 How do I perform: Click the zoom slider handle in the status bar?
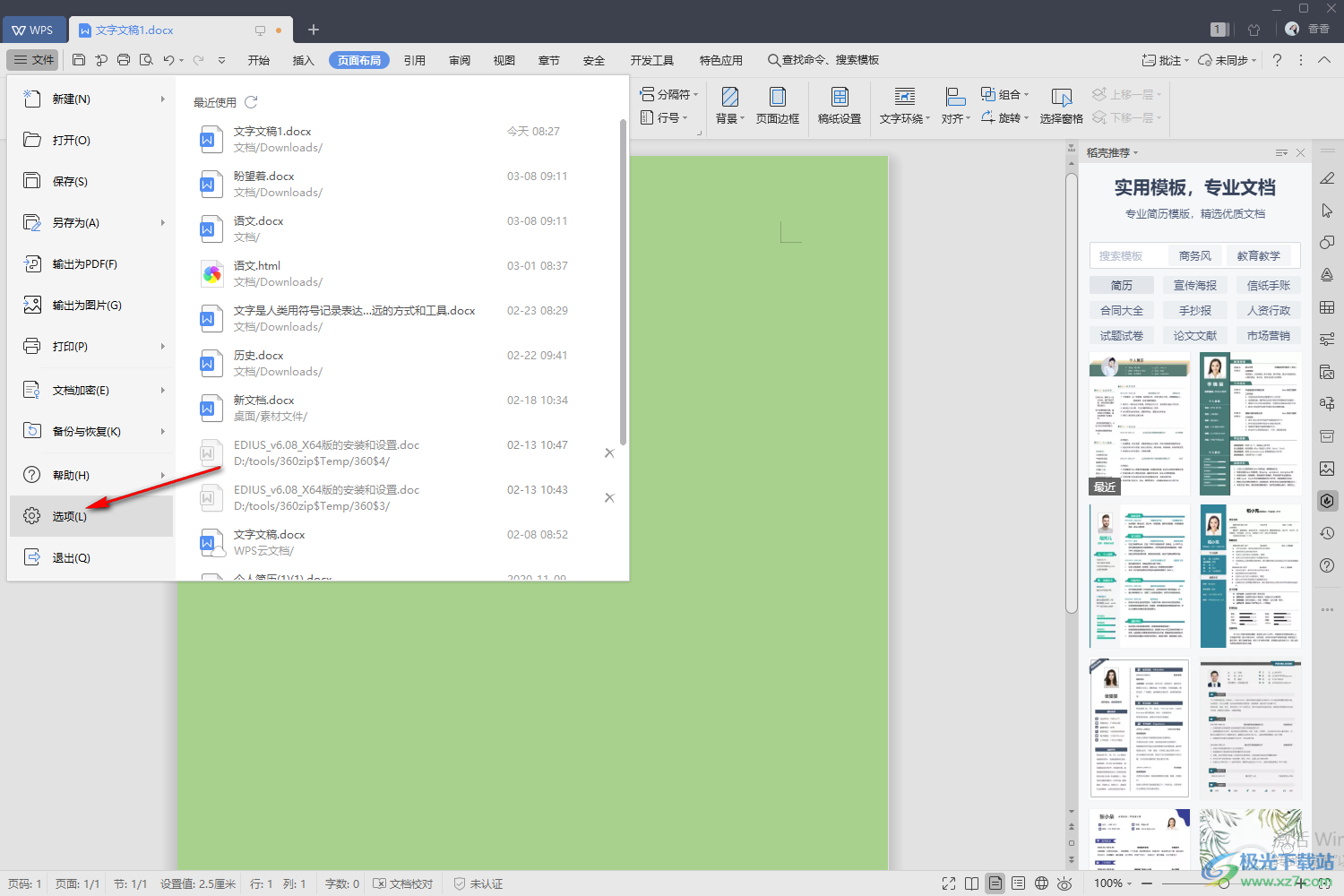tap(1224, 883)
